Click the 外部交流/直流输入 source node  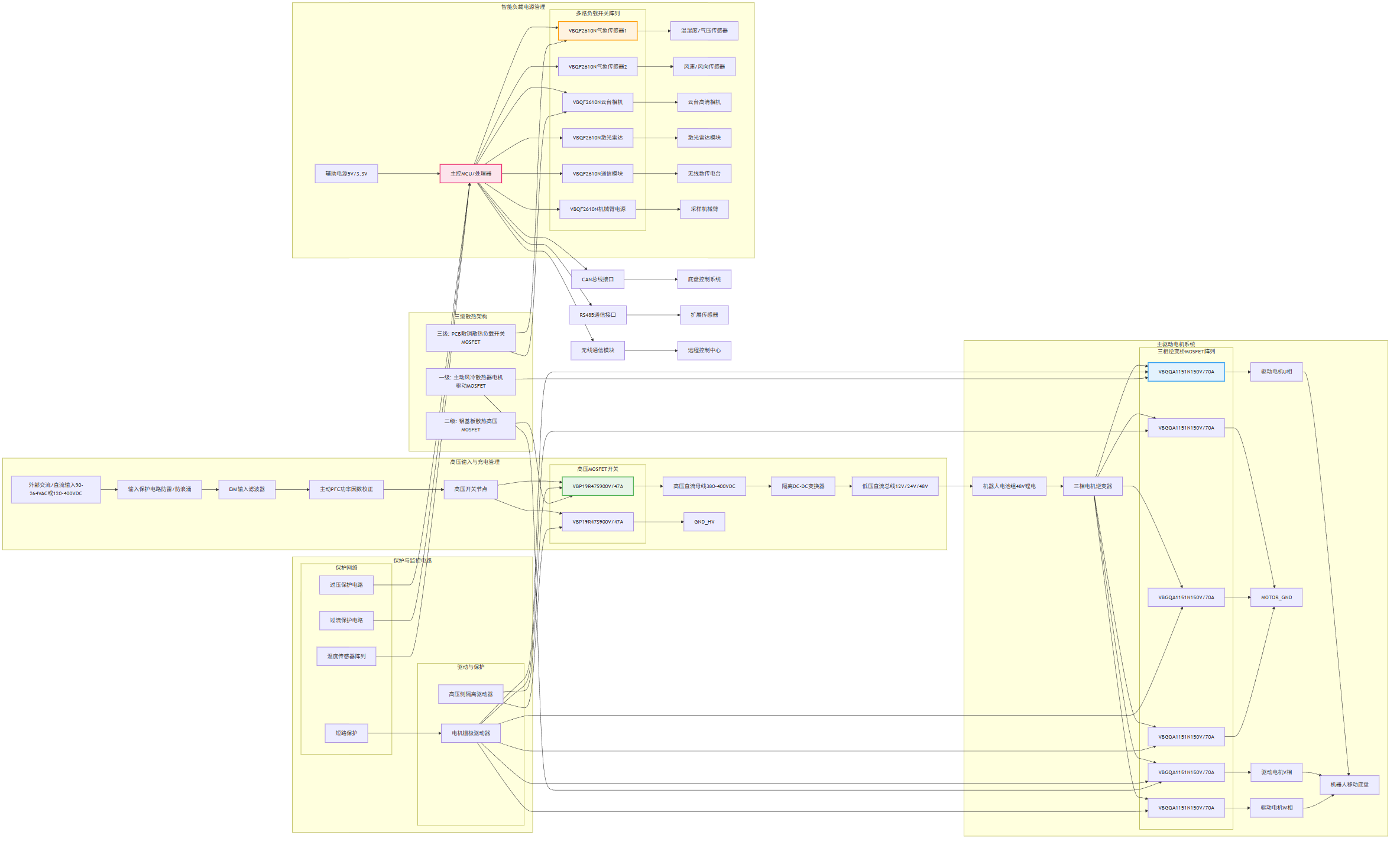pyautogui.click(x=56, y=489)
